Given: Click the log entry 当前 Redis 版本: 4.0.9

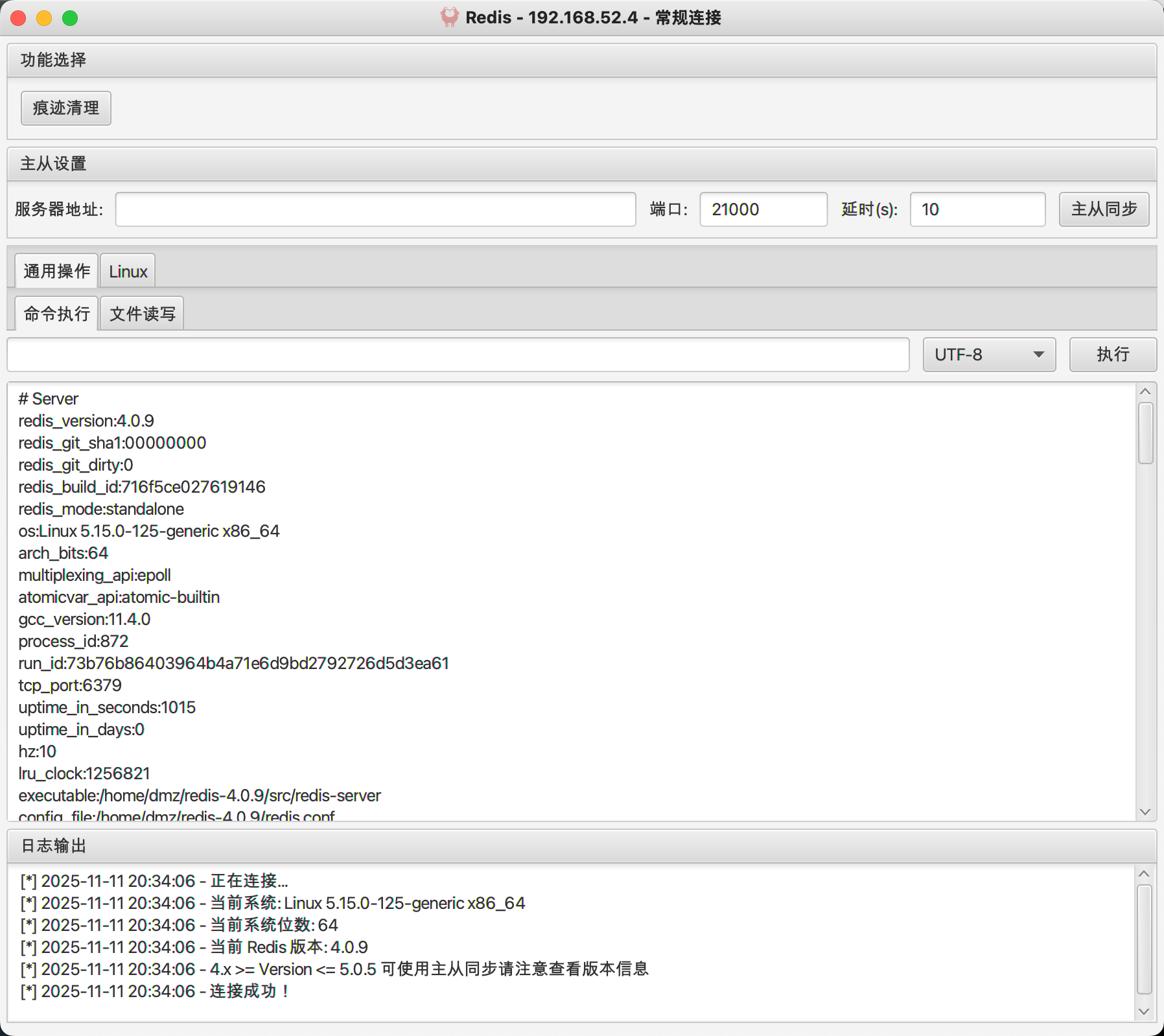Looking at the screenshot, I should click(194, 947).
